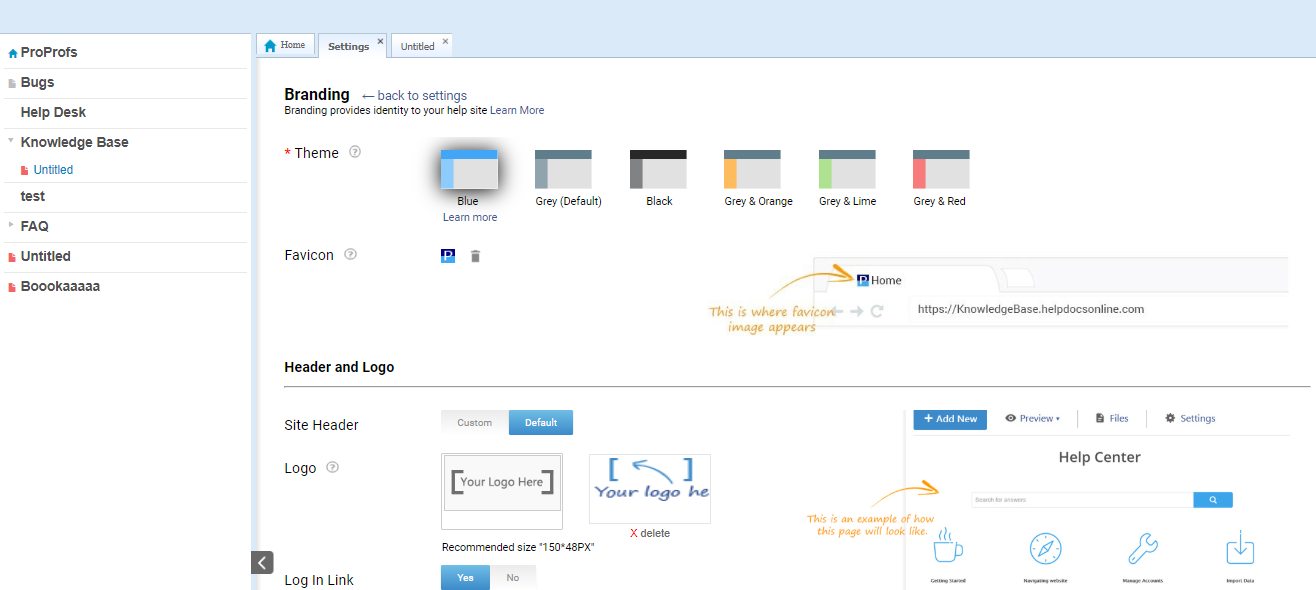Expand the FAQ tree item
1316x590 pixels.
click(x=11, y=225)
